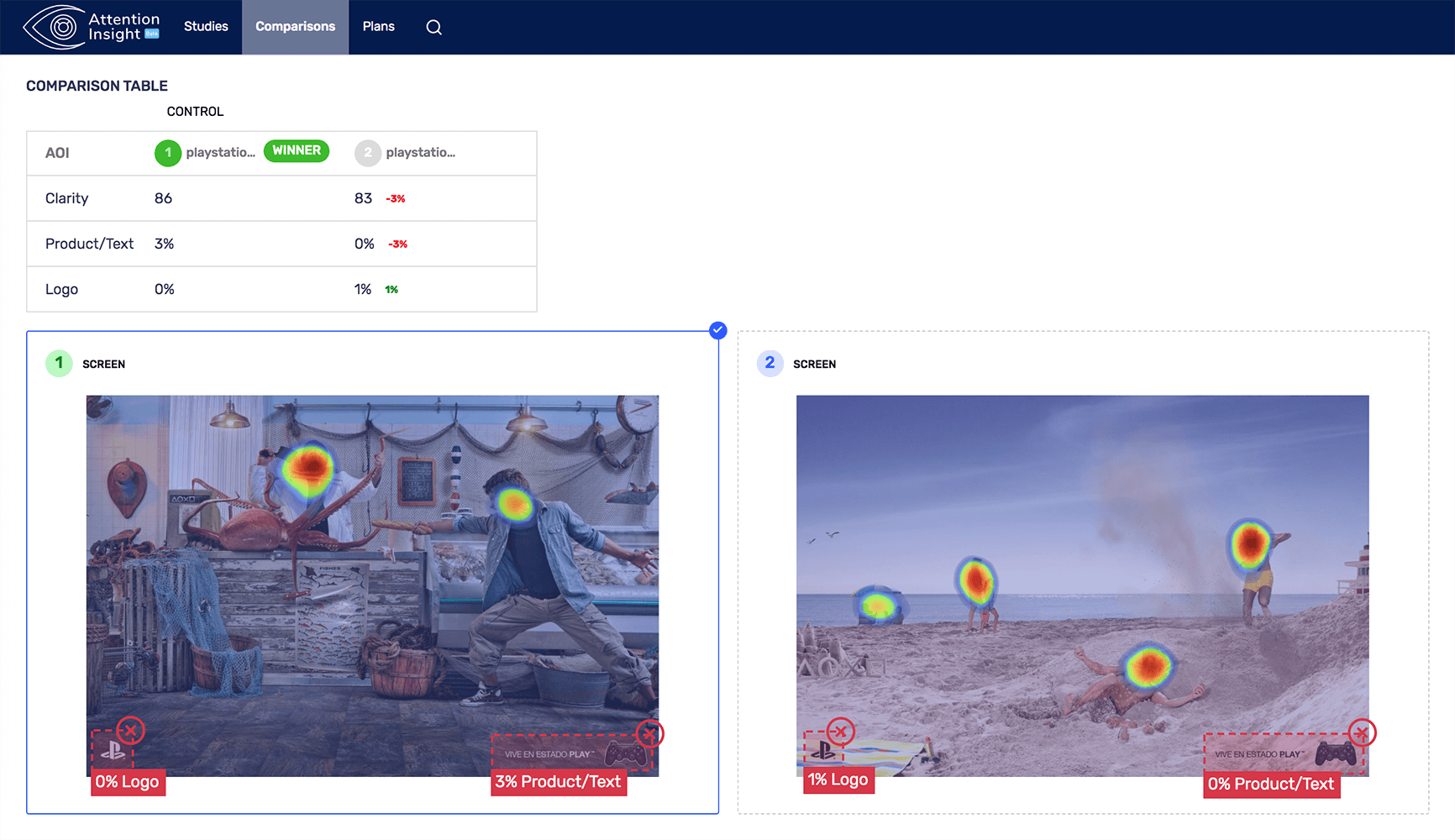The image size is (1455, 840).
Task: Select the Comparisons tab
Action: 296,27
